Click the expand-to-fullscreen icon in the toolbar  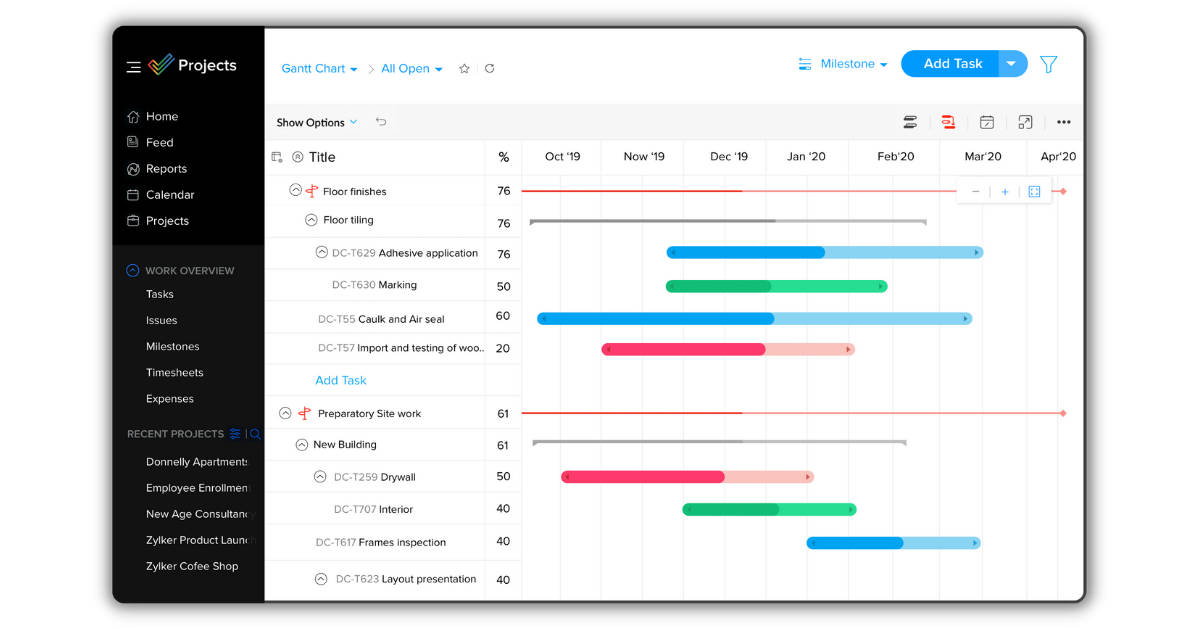click(x=1024, y=121)
